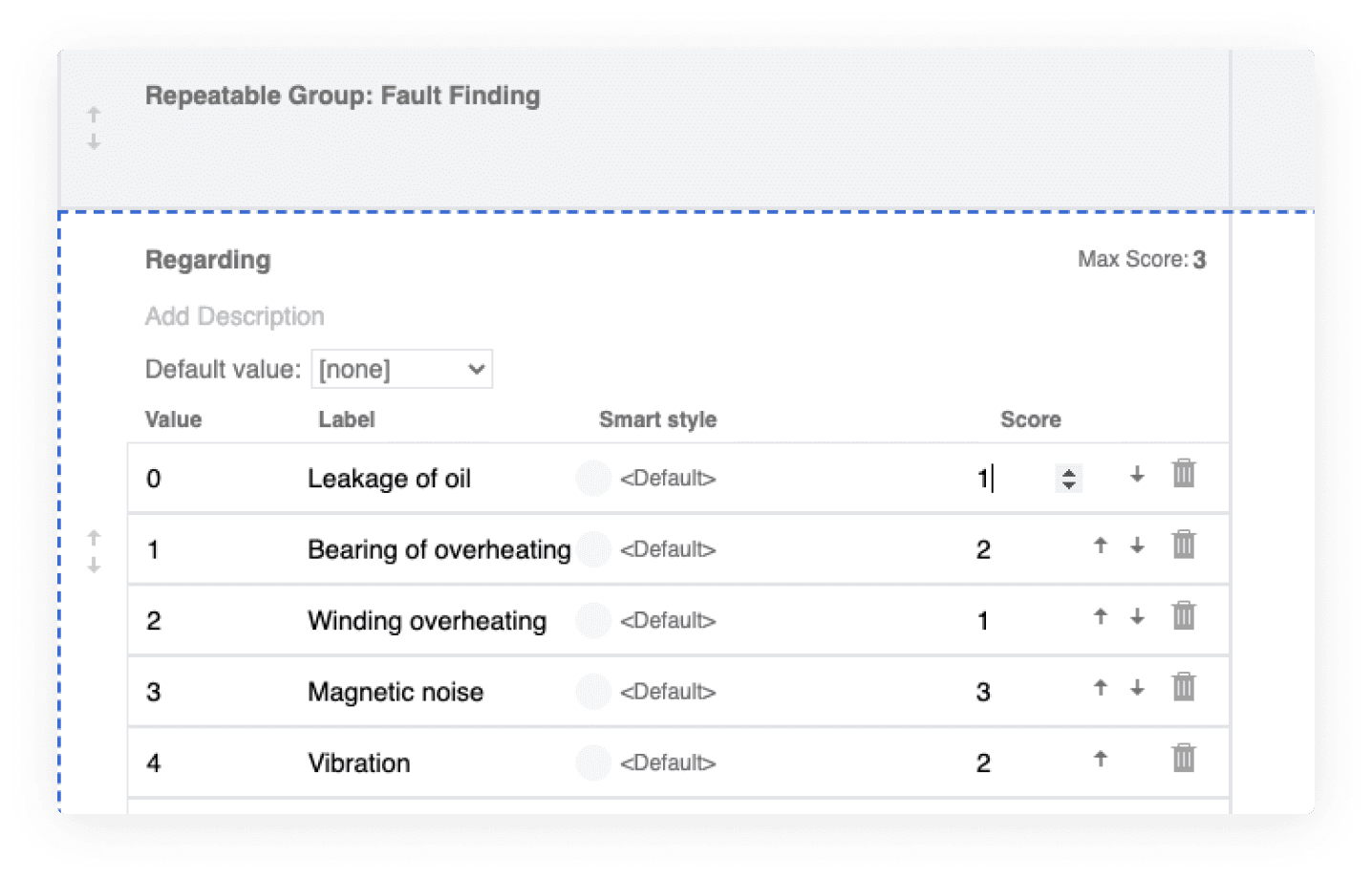Click reorder handle beside the Regarding question
This screenshot has height=879, width=1372.
94,551
